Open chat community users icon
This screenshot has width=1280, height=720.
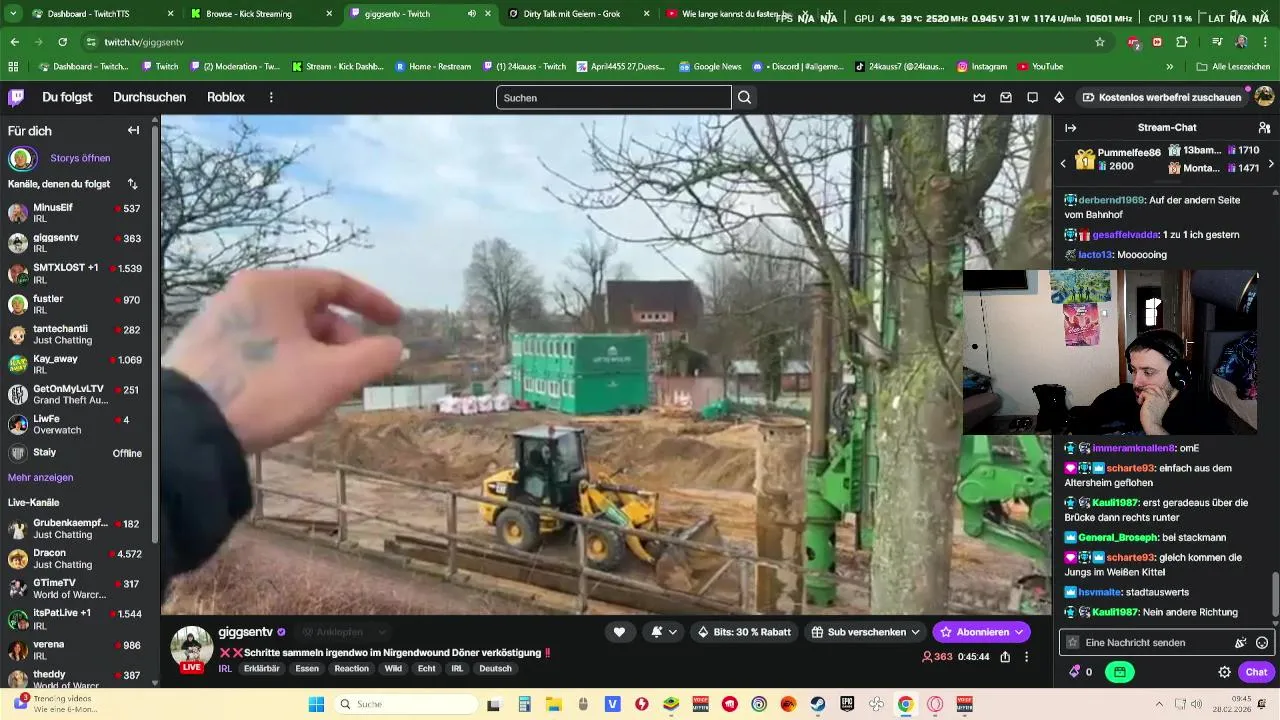coord(1264,128)
